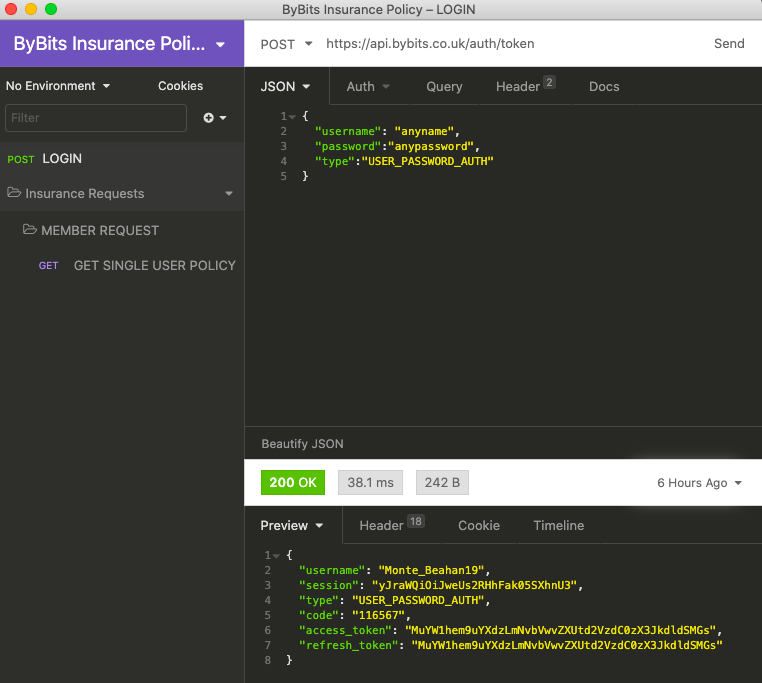Fold response JSON at line 1 arrow
The height and width of the screenshot is (683, 762).
tap(276, 556)
